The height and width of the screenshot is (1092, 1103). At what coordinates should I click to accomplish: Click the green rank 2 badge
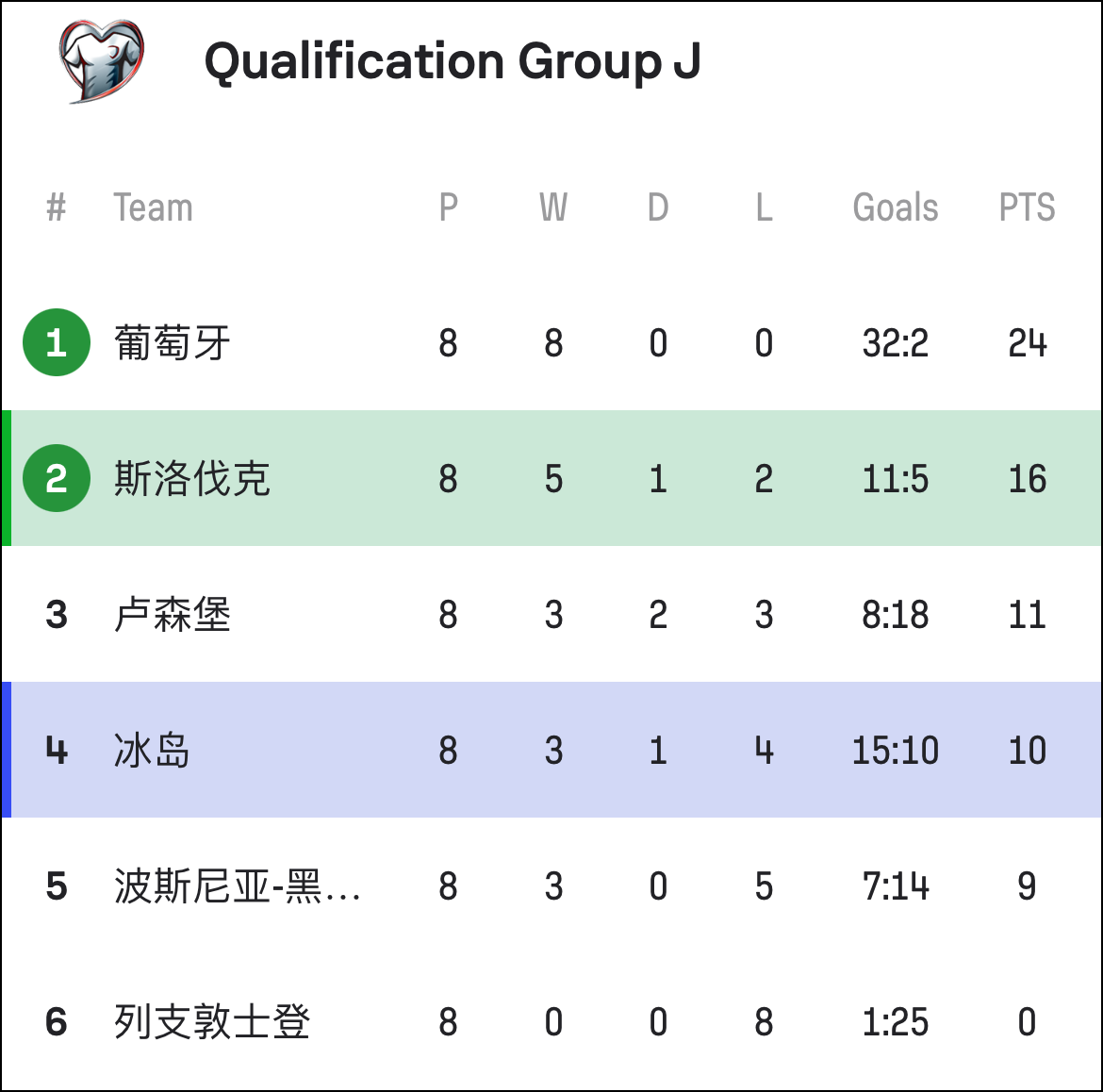pos(57,478)
